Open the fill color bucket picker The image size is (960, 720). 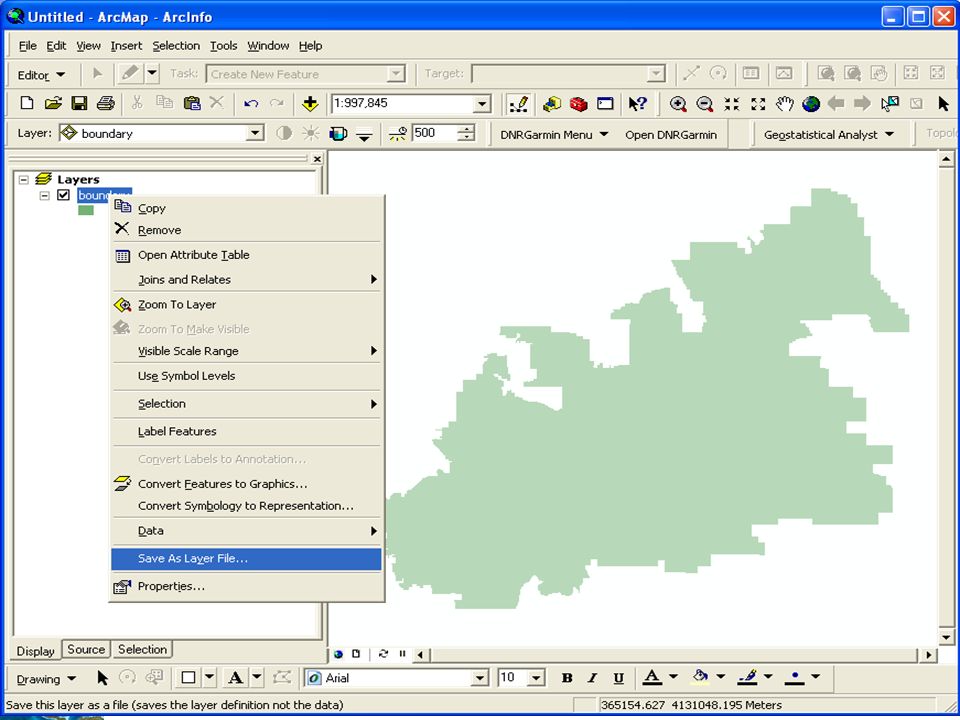coord(700,677)
